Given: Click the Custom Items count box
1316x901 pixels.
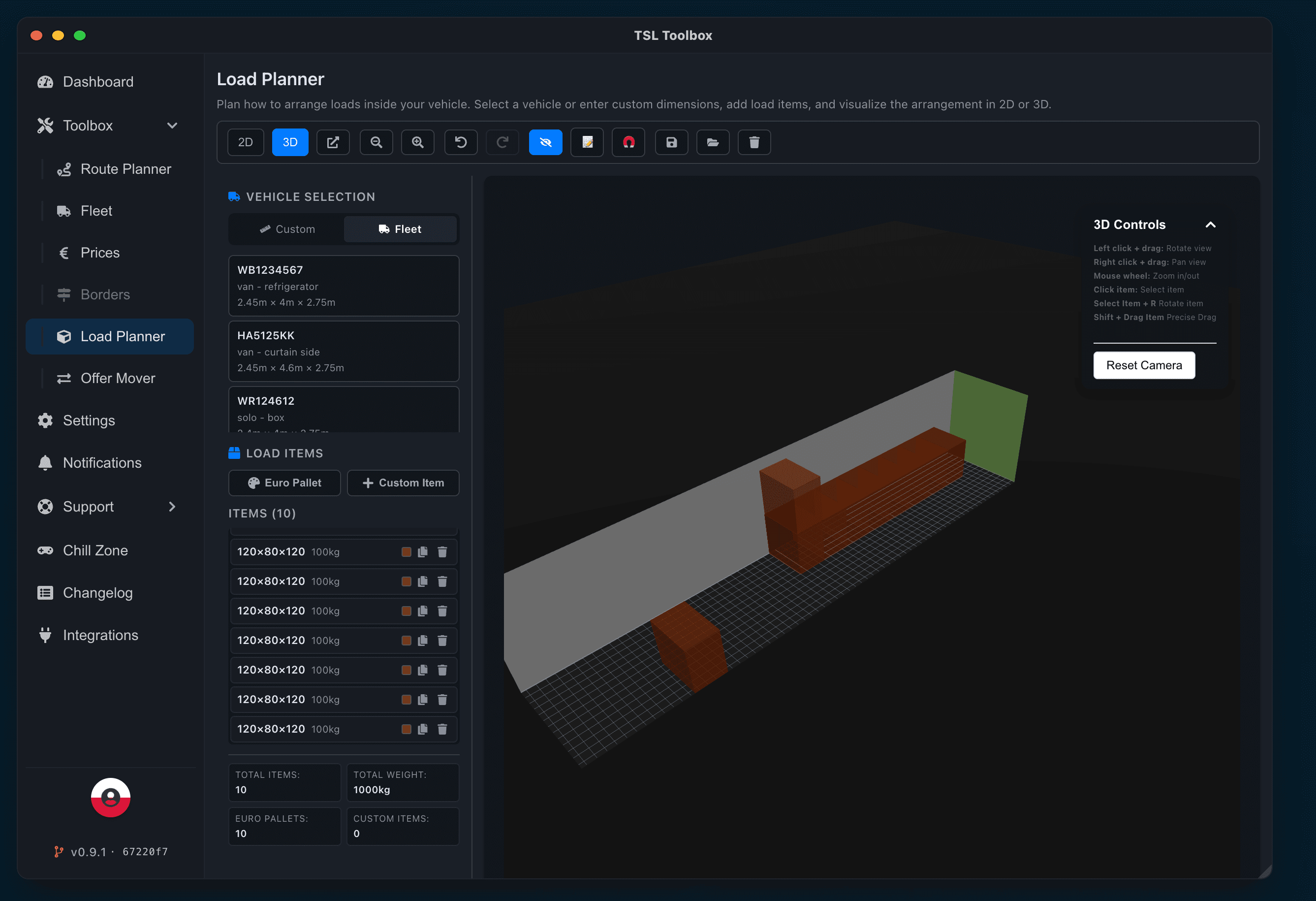Looking at the screenshot, I should coord(403,826).
